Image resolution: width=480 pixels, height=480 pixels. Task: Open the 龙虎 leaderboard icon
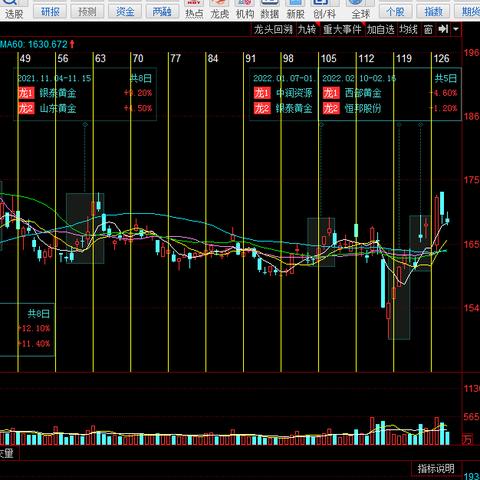[220, 9]
